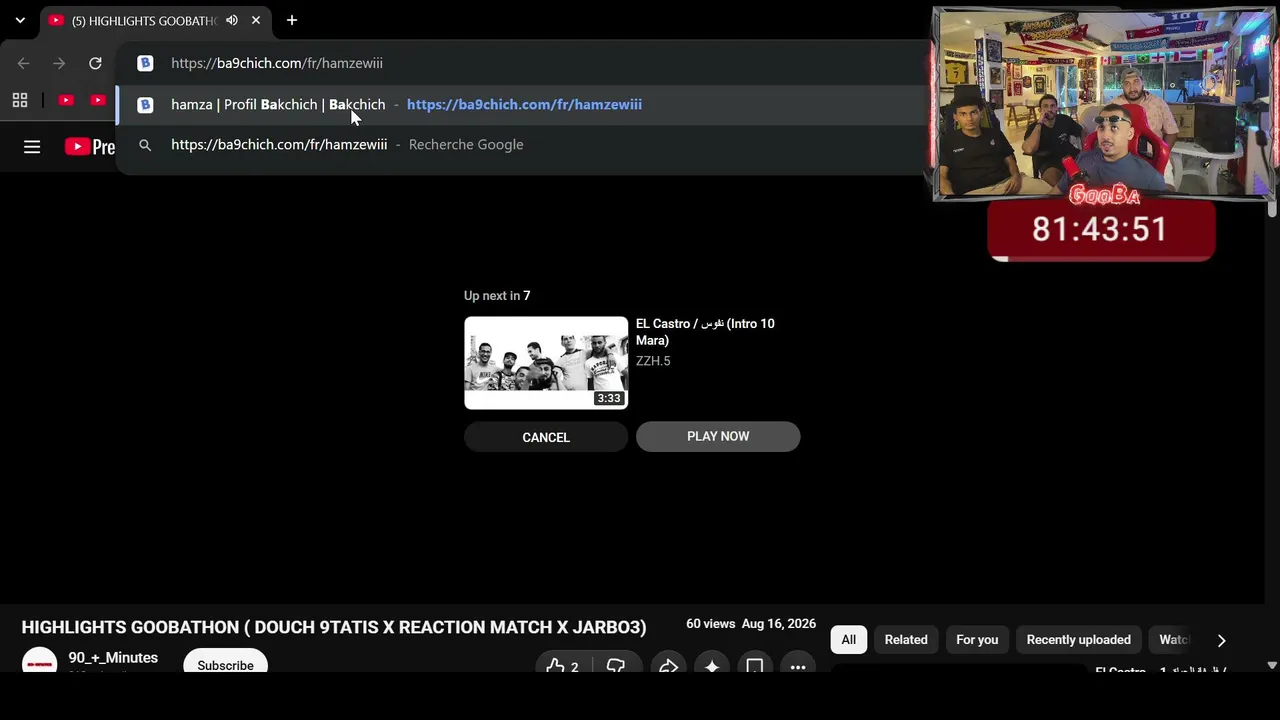Open the right YouTube bookmark icon

pos(98,100)
